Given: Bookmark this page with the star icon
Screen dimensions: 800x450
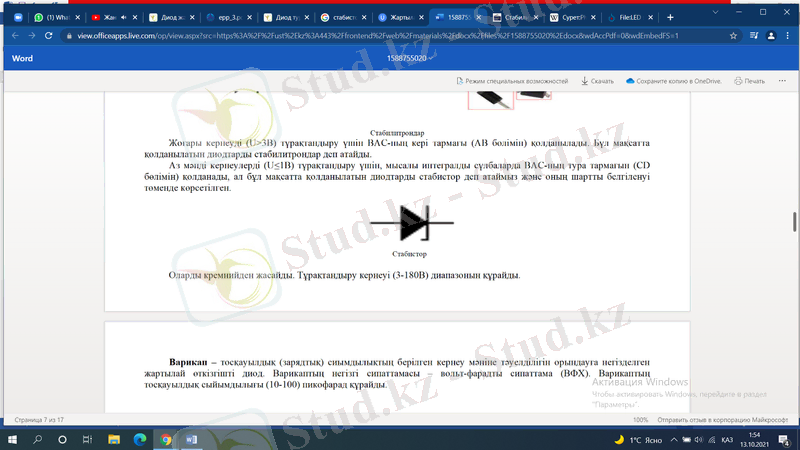Looking at the screenshot, I should point(733,36).
